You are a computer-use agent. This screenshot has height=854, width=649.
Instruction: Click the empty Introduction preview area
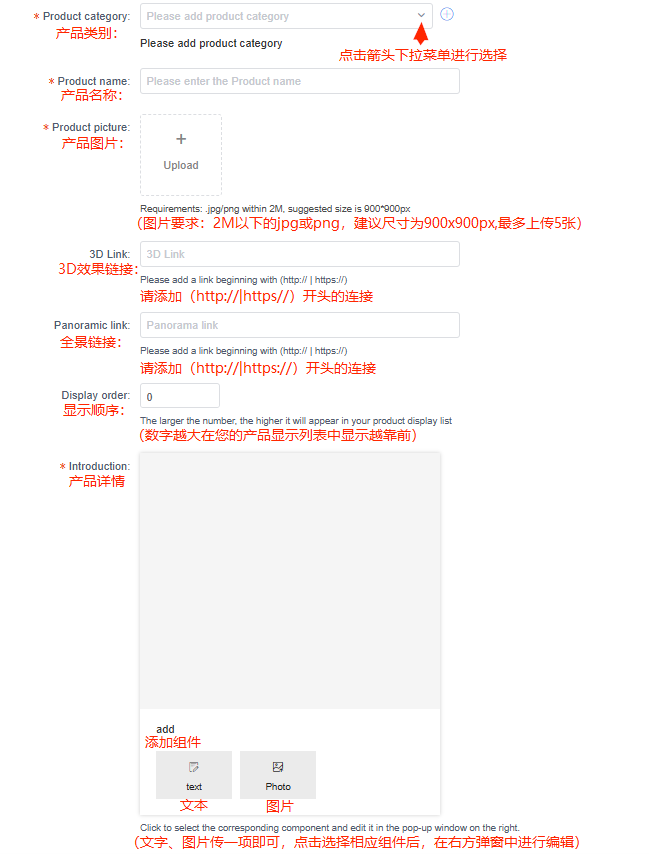pyautogui.click(x=289, y=580)
